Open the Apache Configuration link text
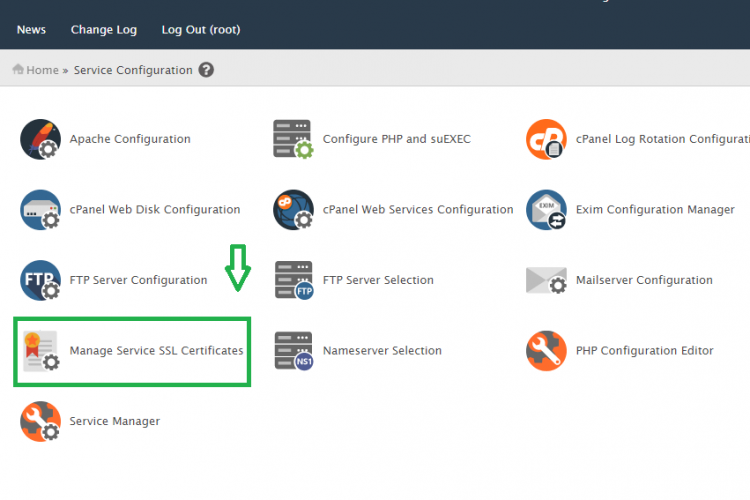The width and height of the screenshot is (750, 500). pyautogui.click(x=130, y=139)
